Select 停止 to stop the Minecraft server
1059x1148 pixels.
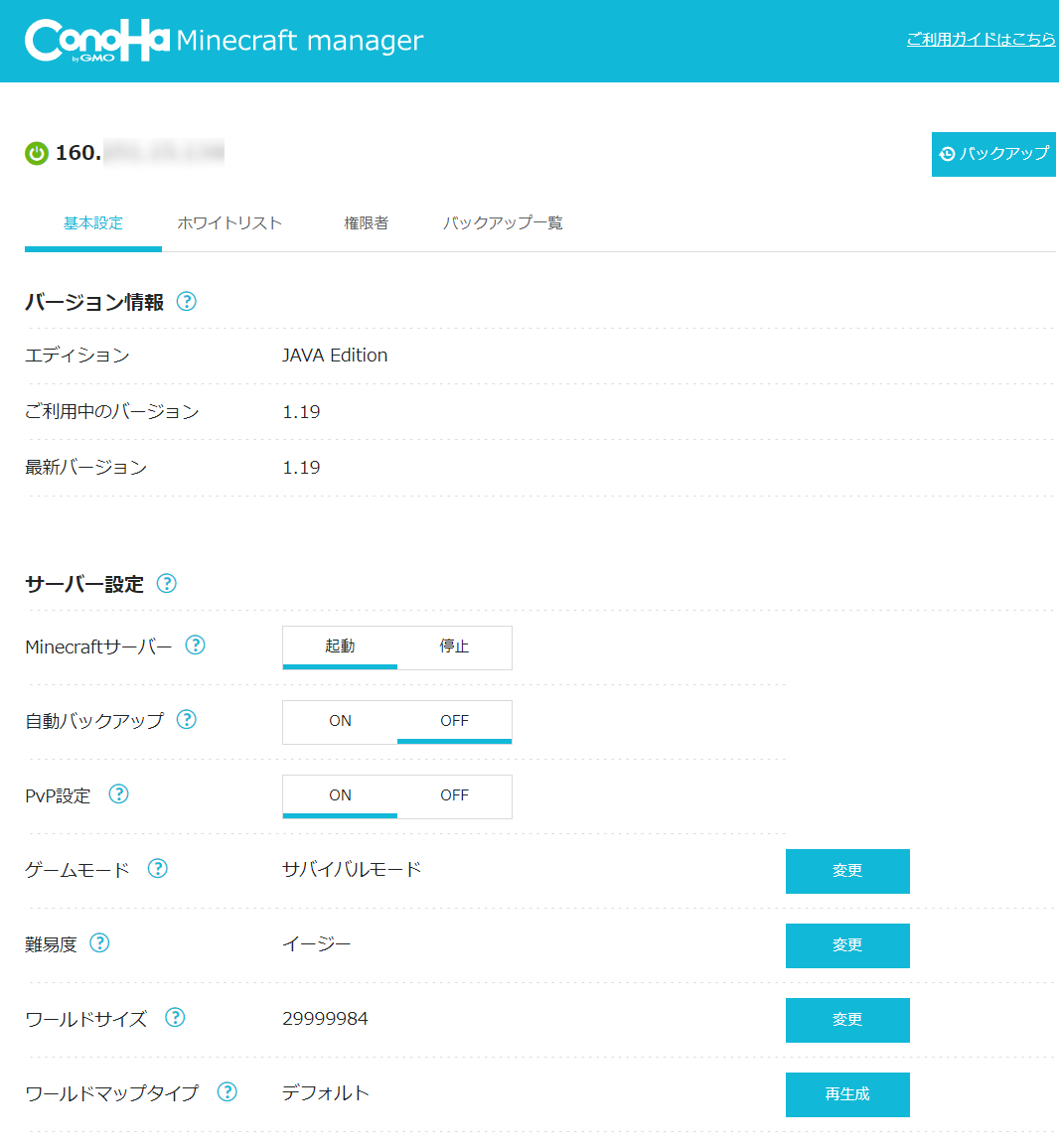pos(454,646)
